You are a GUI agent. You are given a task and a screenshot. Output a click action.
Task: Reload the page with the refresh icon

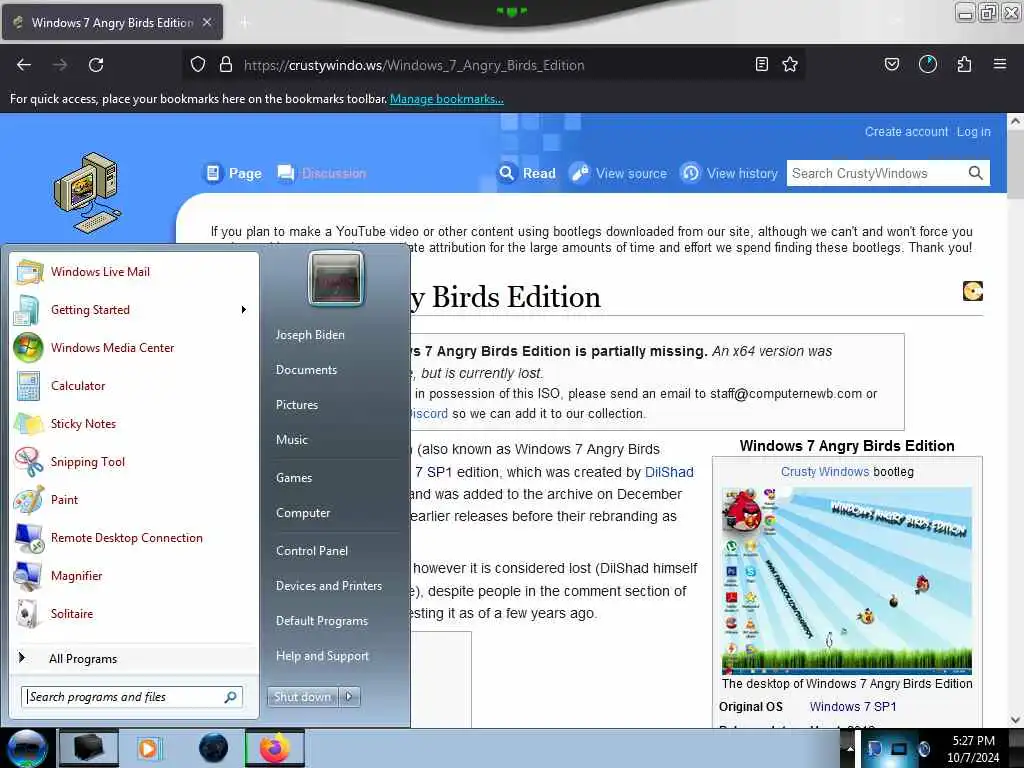point(96,65)
